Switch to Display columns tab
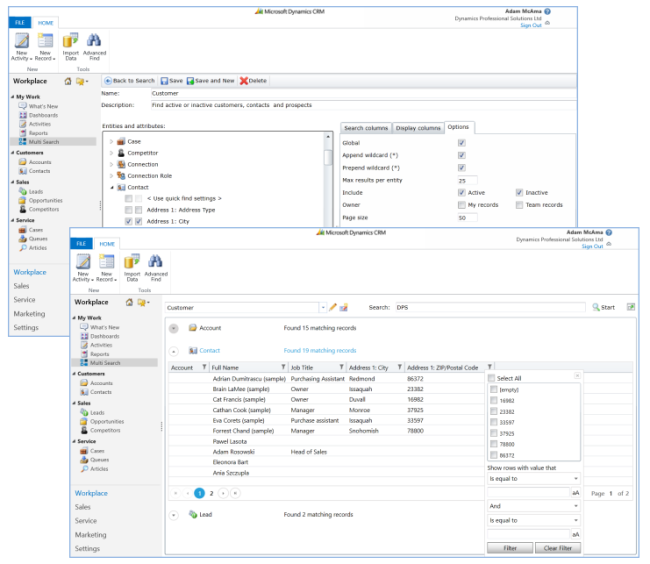This screenshot has height=564, width=650. click(418, 128)
